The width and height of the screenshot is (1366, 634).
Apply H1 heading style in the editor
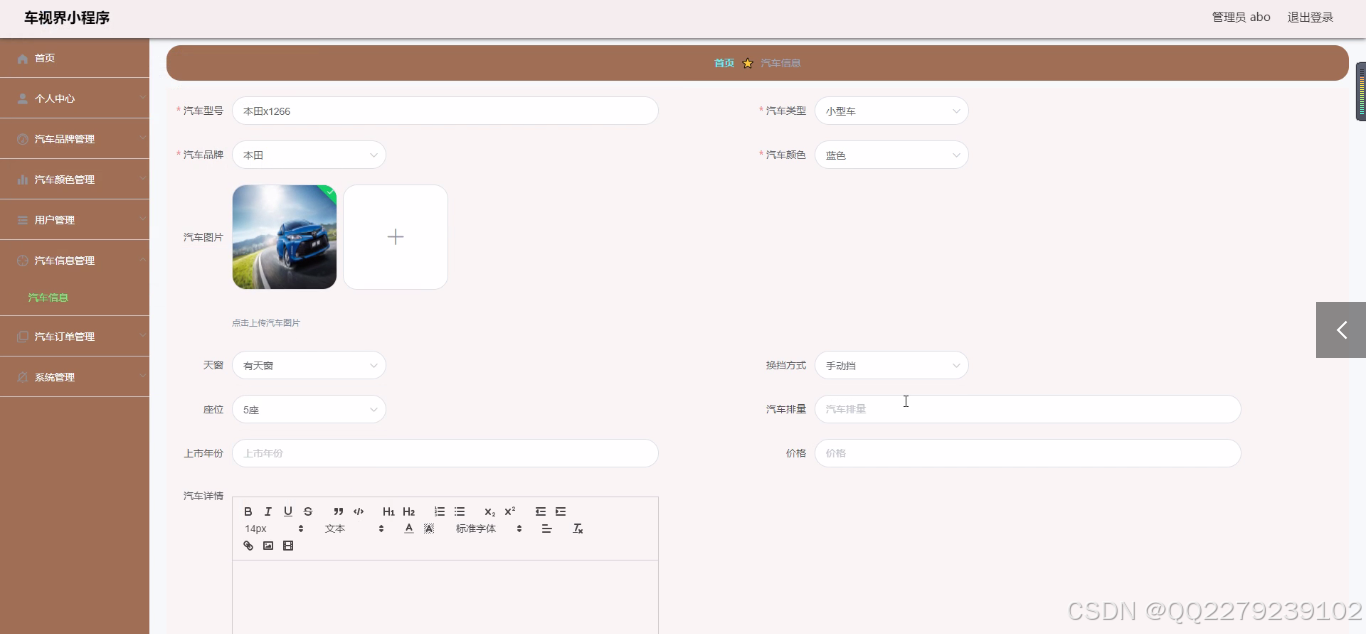388,511
